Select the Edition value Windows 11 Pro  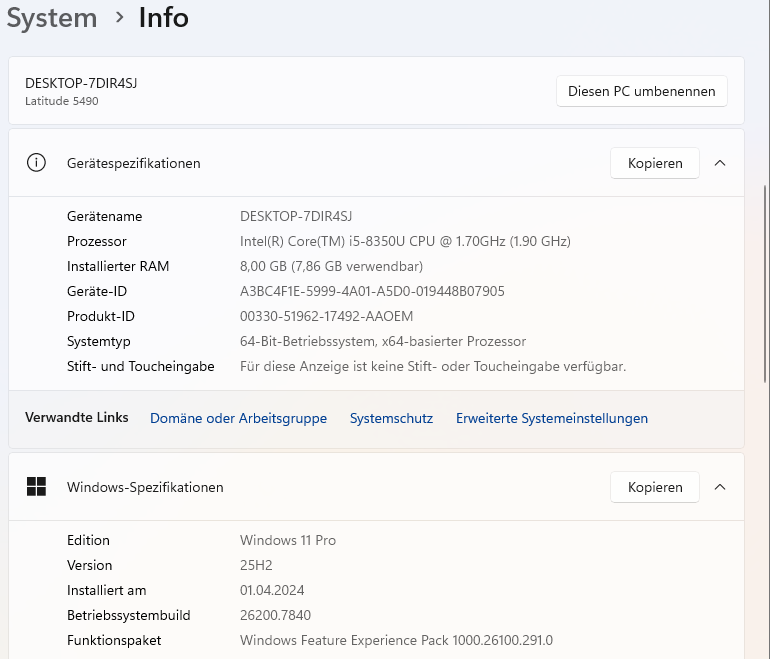[x=288, y=540]
